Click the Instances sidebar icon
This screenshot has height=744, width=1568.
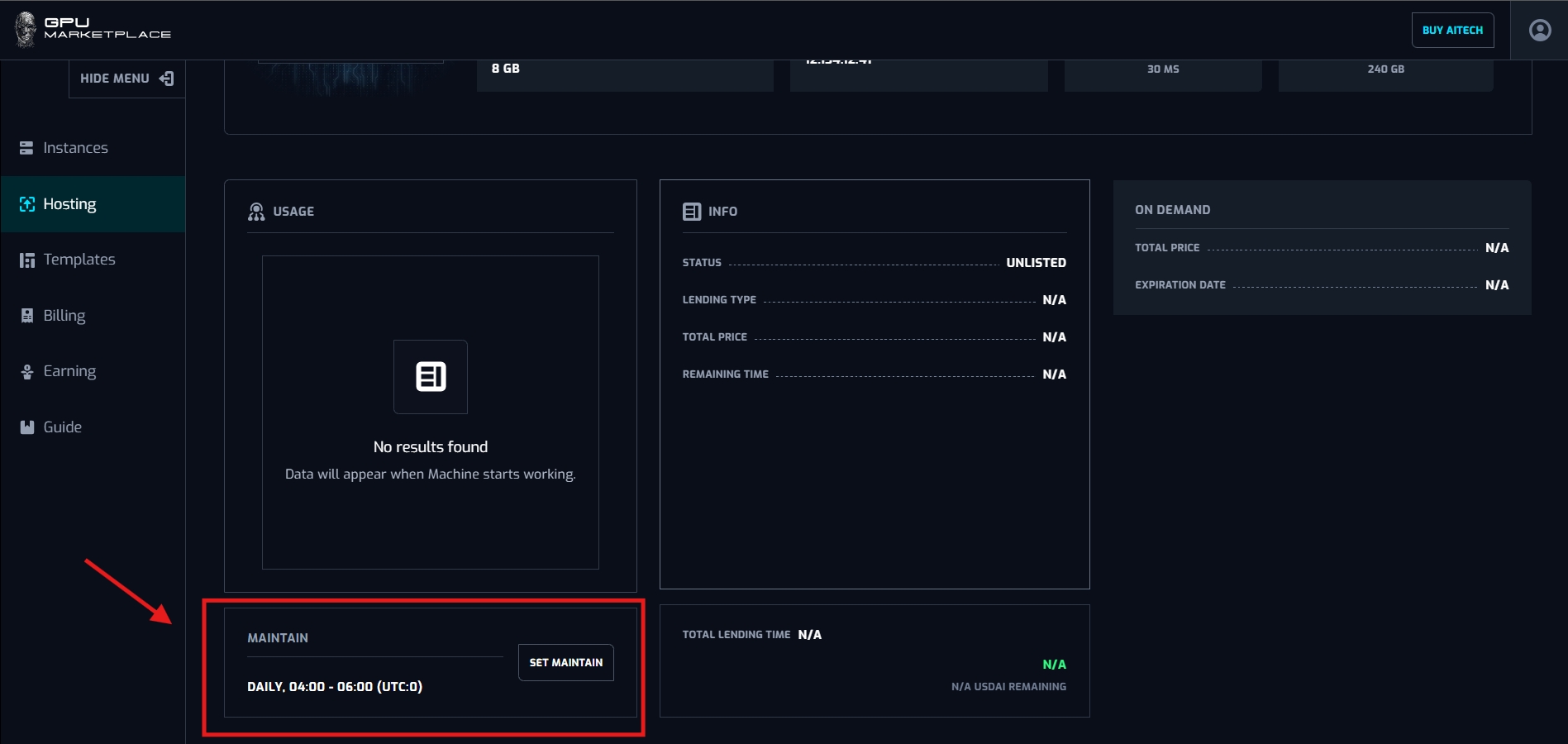(x=26, y=148)
